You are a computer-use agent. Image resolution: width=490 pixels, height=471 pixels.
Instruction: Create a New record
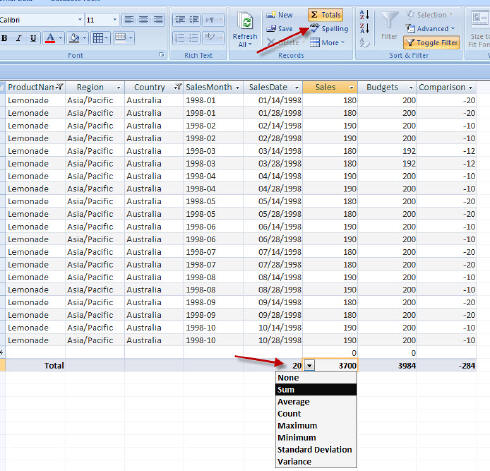[279, 15]
